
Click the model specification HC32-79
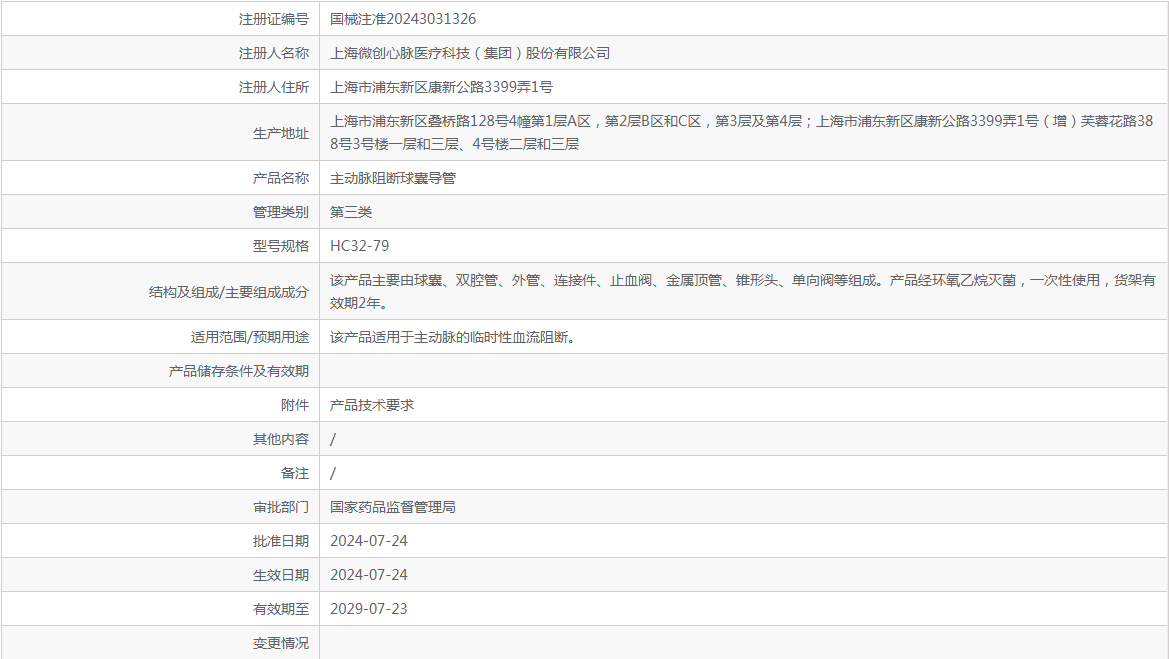click(360, 246)
